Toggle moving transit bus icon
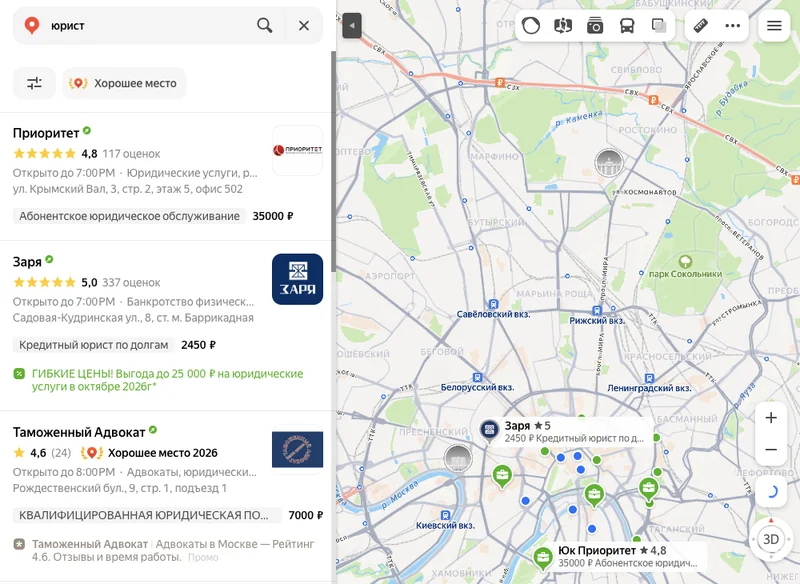Screen dimensions: 800x584 tap(627, 26)
